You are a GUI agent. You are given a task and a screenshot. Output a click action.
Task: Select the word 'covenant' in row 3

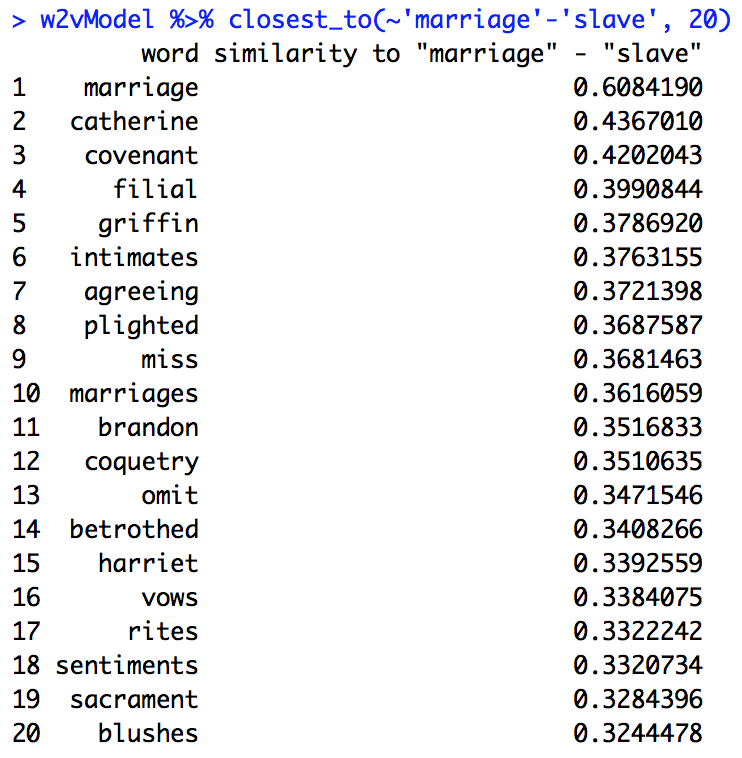[x=141, y=156]
